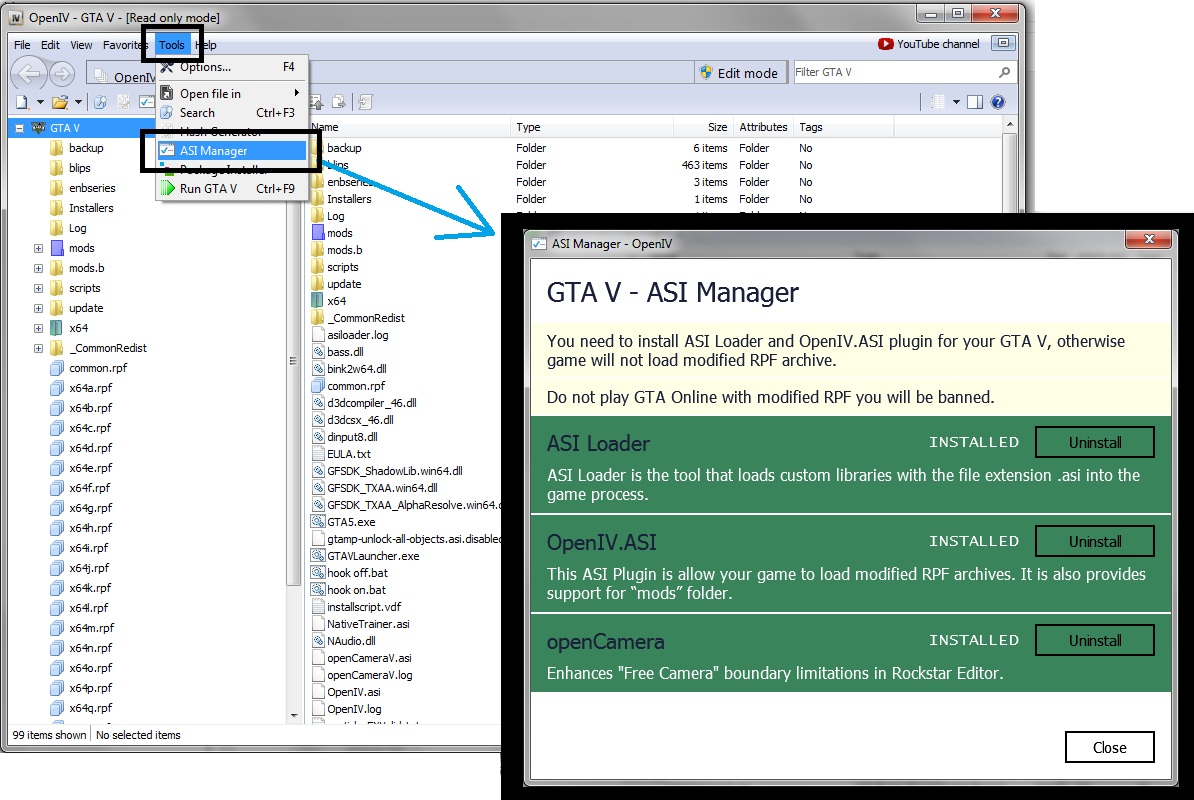Click the extract-up toolbar icon right of the menu
The width and height of the screenshot is (1194, 800).
(317, 102)
